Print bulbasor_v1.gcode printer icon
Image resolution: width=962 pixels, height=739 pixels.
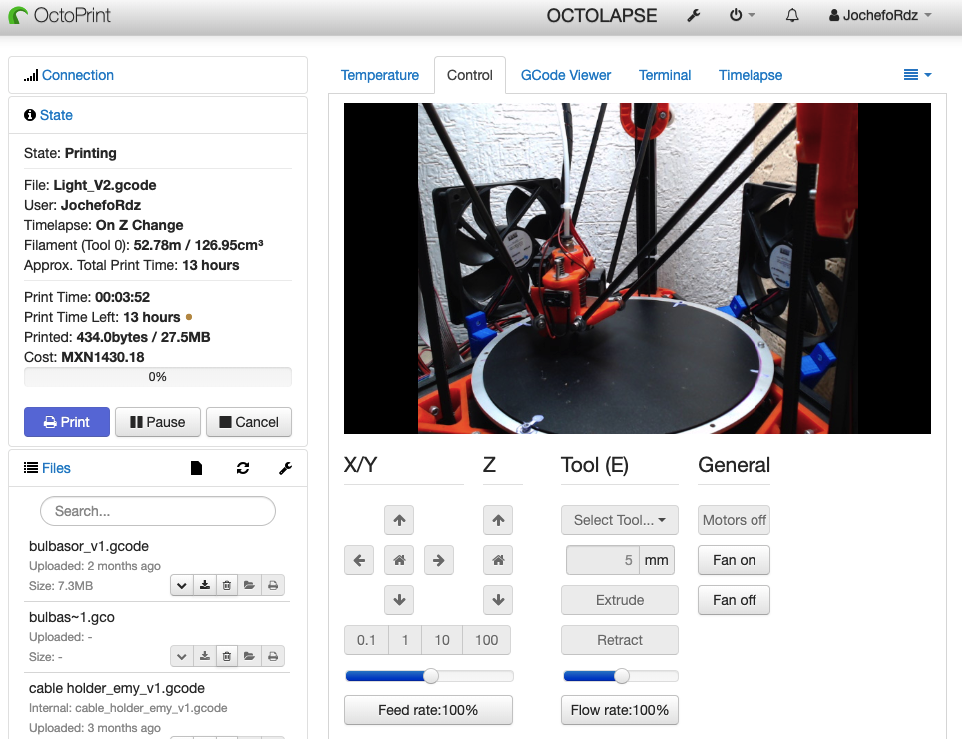(273, 586)
